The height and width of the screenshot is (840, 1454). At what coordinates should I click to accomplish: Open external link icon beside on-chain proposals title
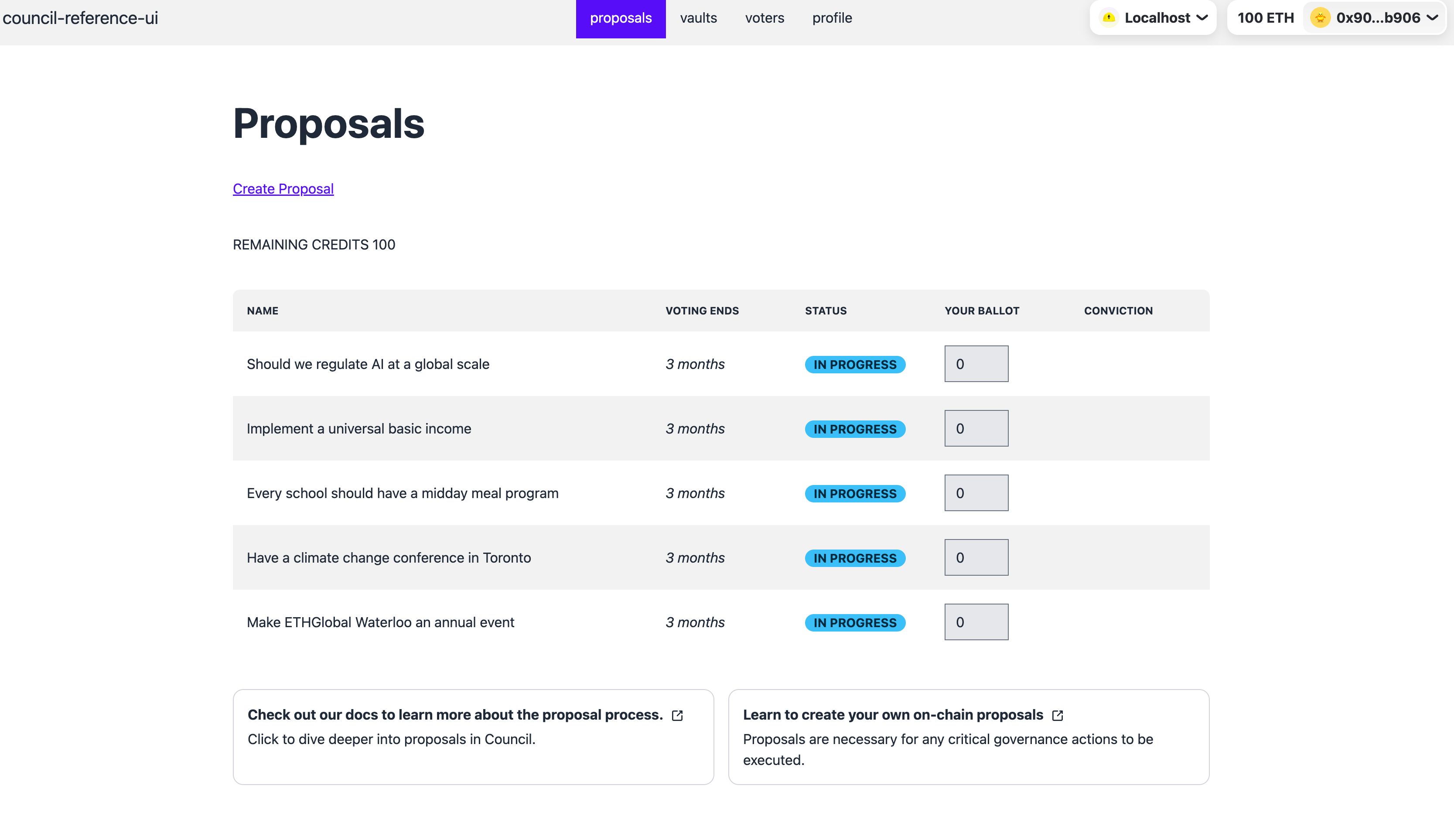click(1057, 715)
